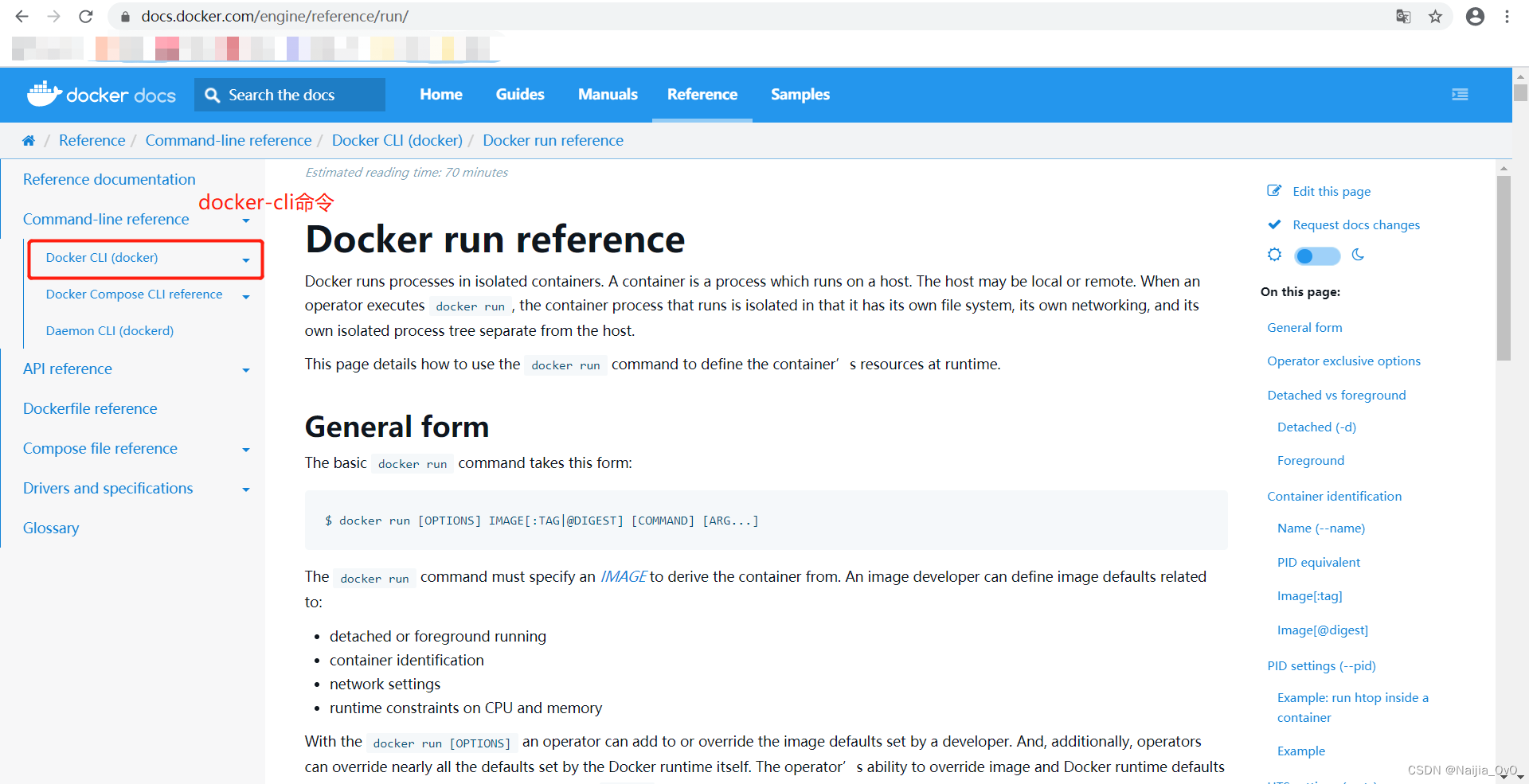Viewport: 1529px width, 784px height.
Task: Click the sun light-mode icon
Action: click(x=1275, y=255)
